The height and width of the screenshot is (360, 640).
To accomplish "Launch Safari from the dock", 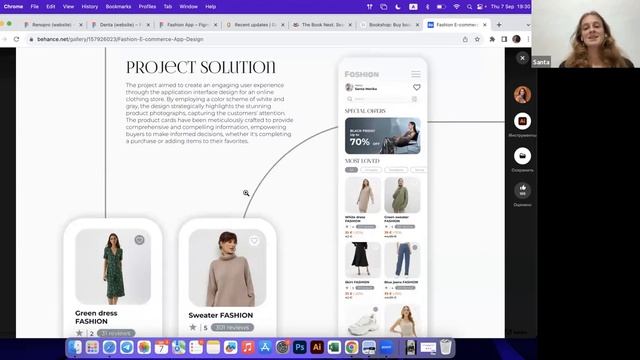I will point(109,347).
